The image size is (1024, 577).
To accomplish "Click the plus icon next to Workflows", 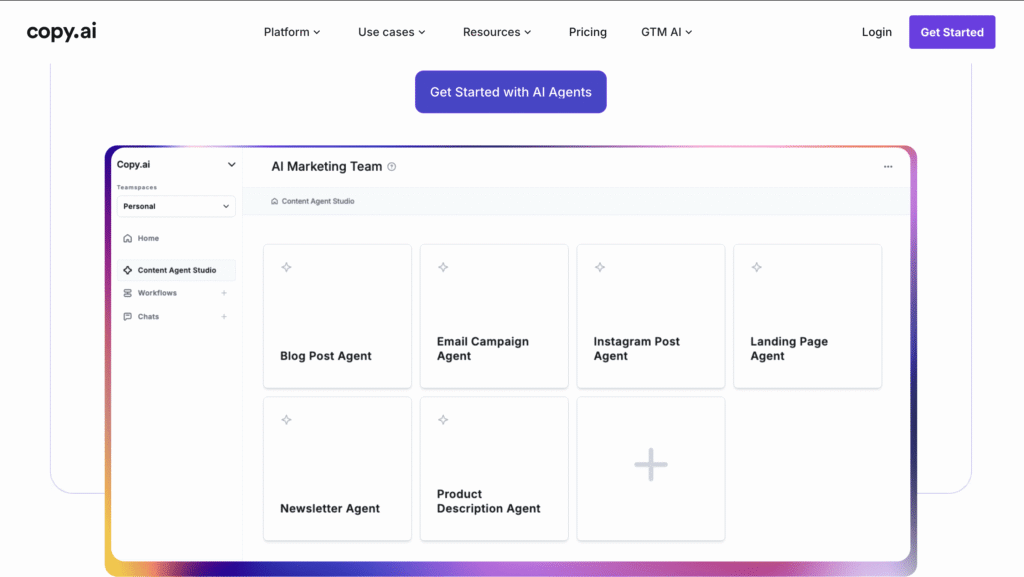I will [224, 293].
